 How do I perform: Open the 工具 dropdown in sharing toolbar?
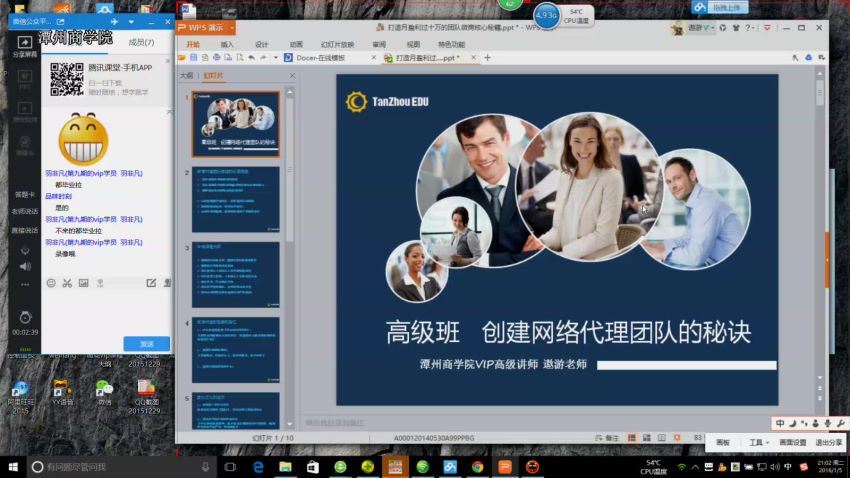tap(759, 443)
